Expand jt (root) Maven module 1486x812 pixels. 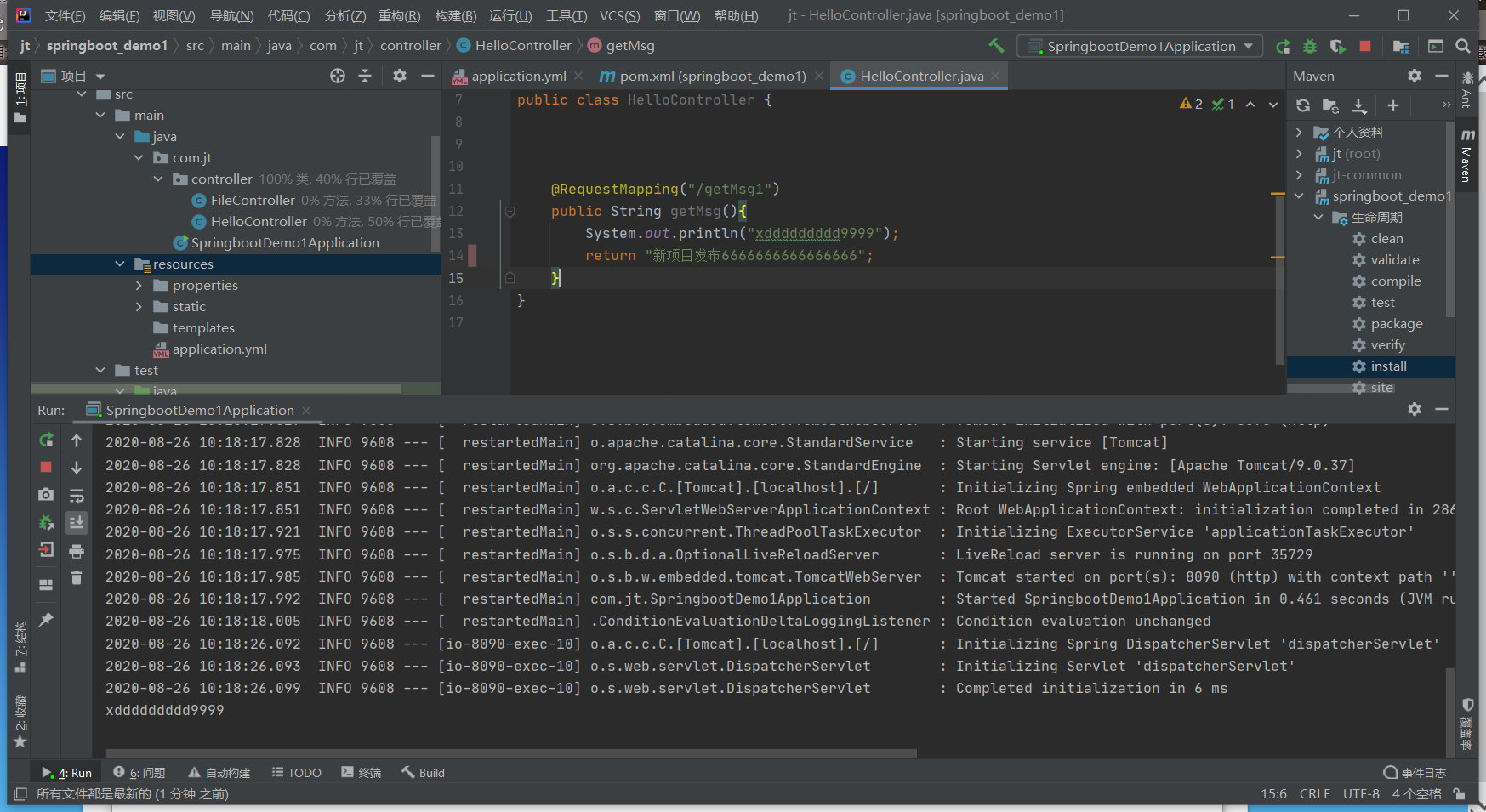tap(1299, 153)
